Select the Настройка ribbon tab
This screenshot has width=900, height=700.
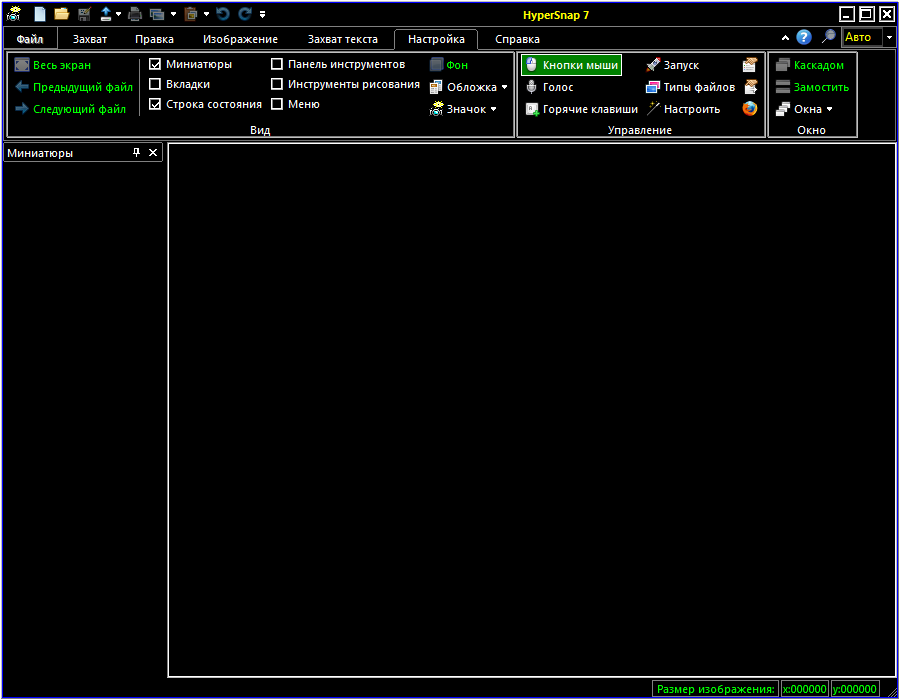coord(436,39)
